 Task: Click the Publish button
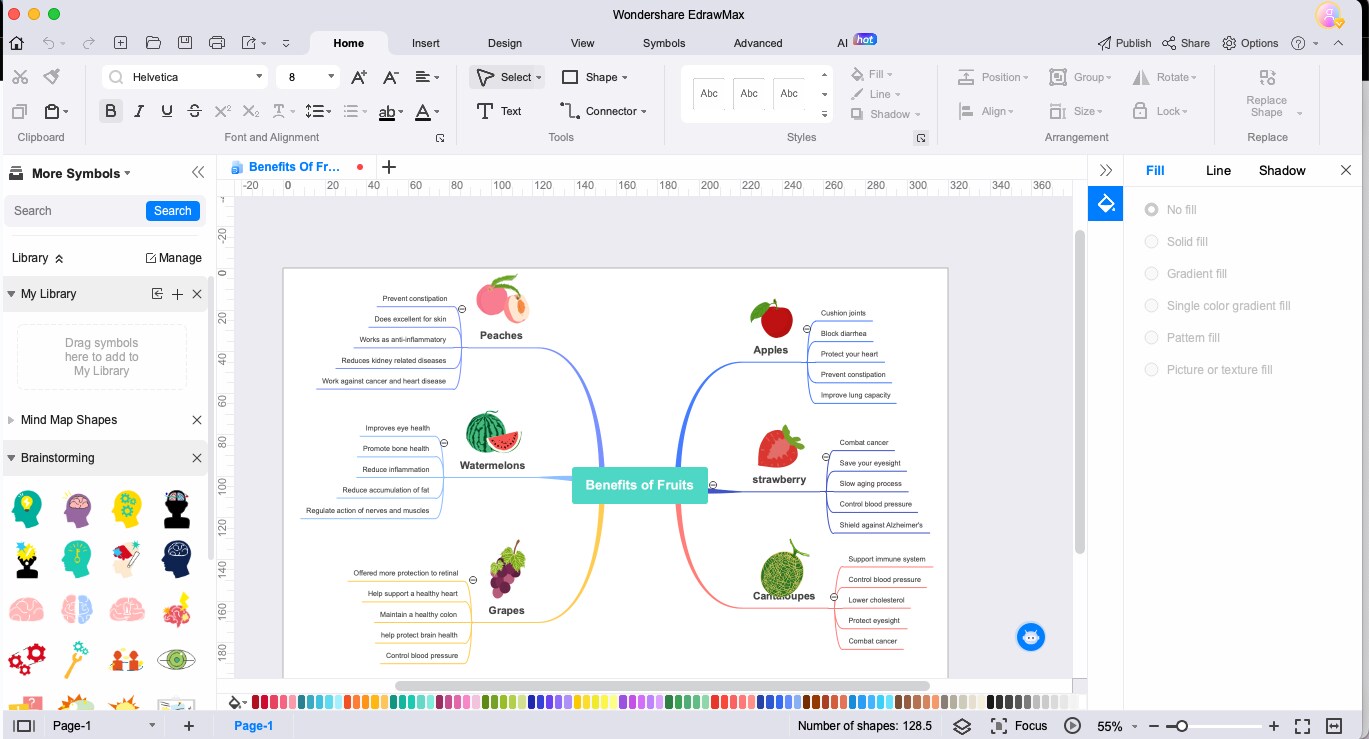[1124, 43]
